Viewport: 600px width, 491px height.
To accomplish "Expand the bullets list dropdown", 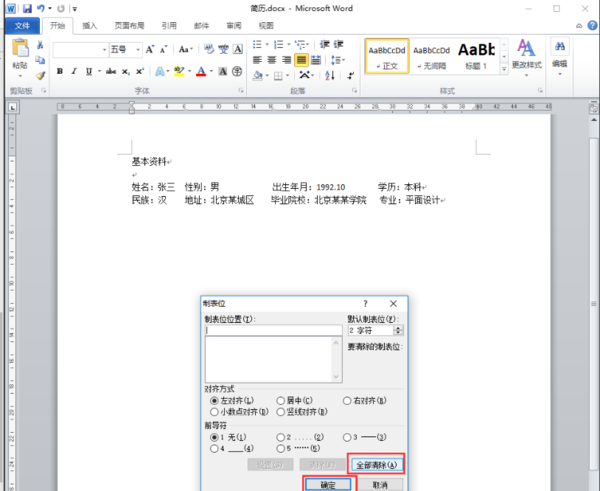I will [x=267, y=44].
